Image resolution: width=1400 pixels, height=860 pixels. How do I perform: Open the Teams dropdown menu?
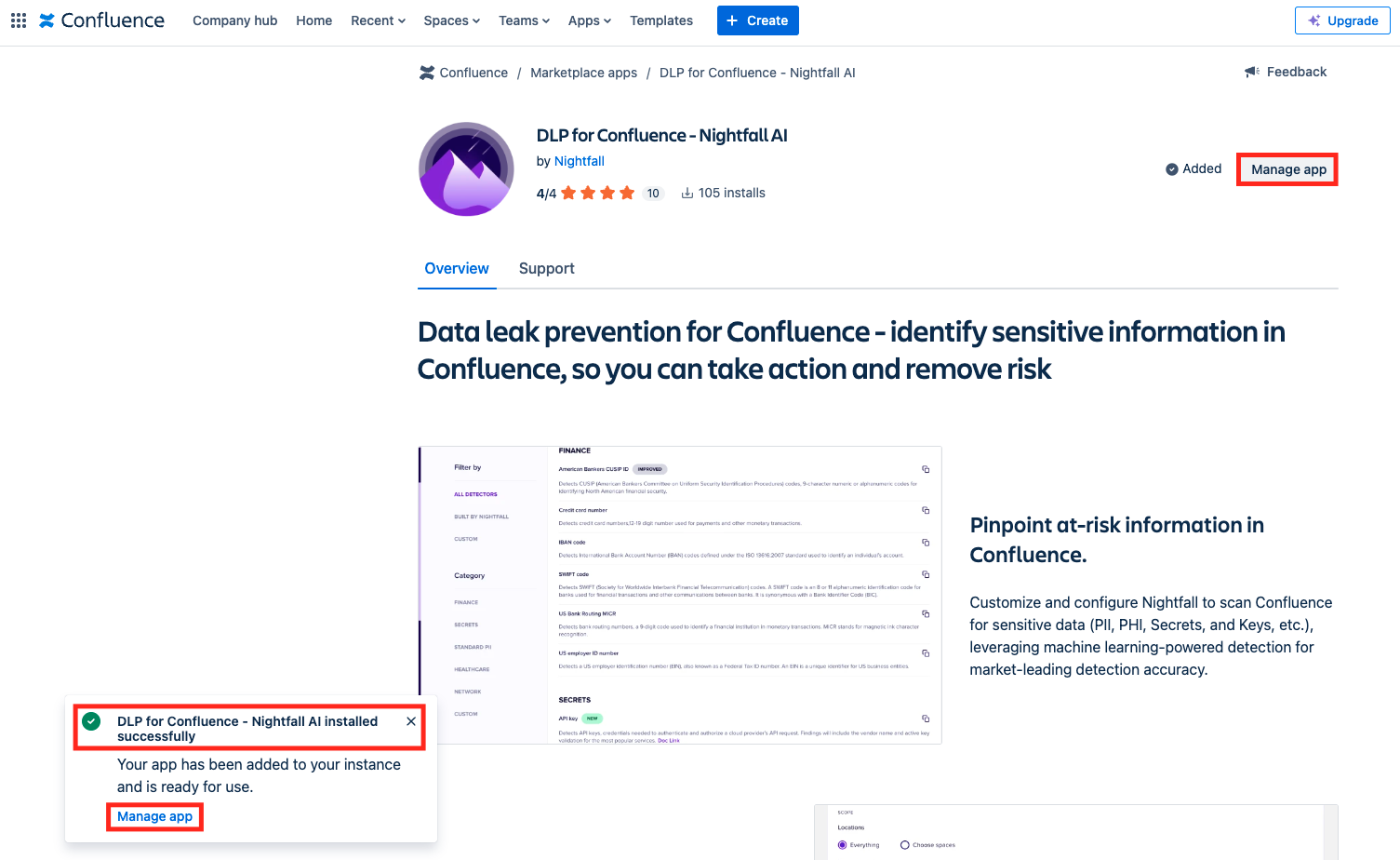pyautogui.click(x=524, y=20)
